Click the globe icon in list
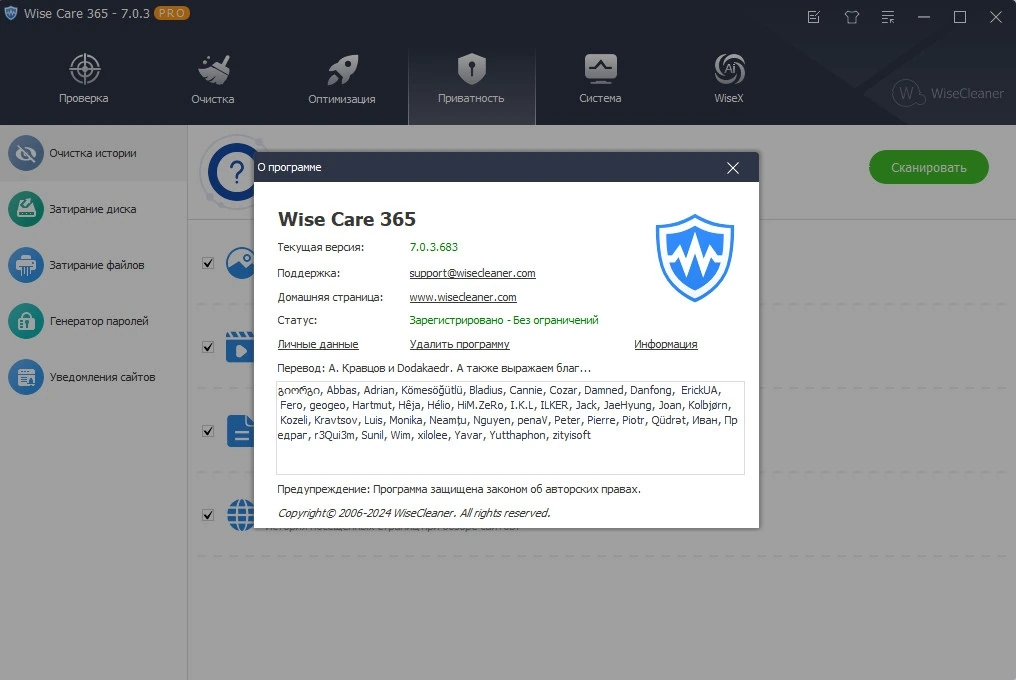This screenshot has height=680, width=1016. [x=240, y=515]
